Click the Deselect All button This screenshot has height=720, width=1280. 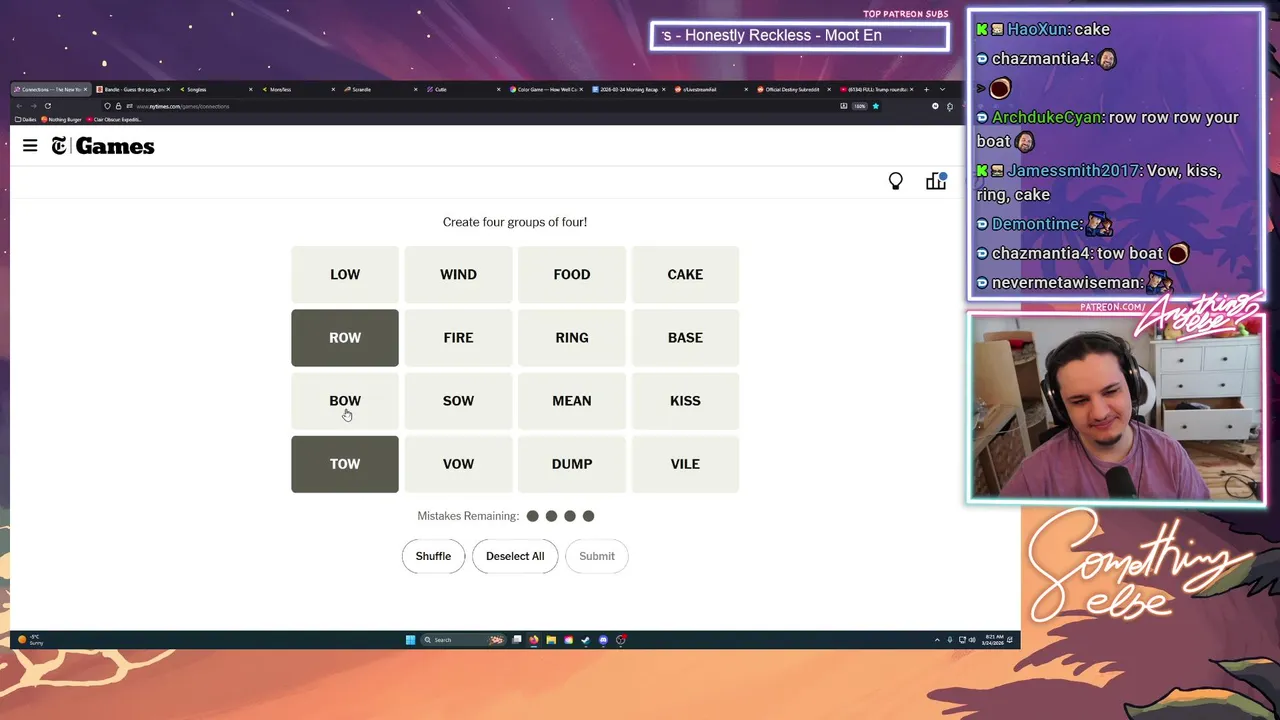pyautogui.click(x=515, y=556)
